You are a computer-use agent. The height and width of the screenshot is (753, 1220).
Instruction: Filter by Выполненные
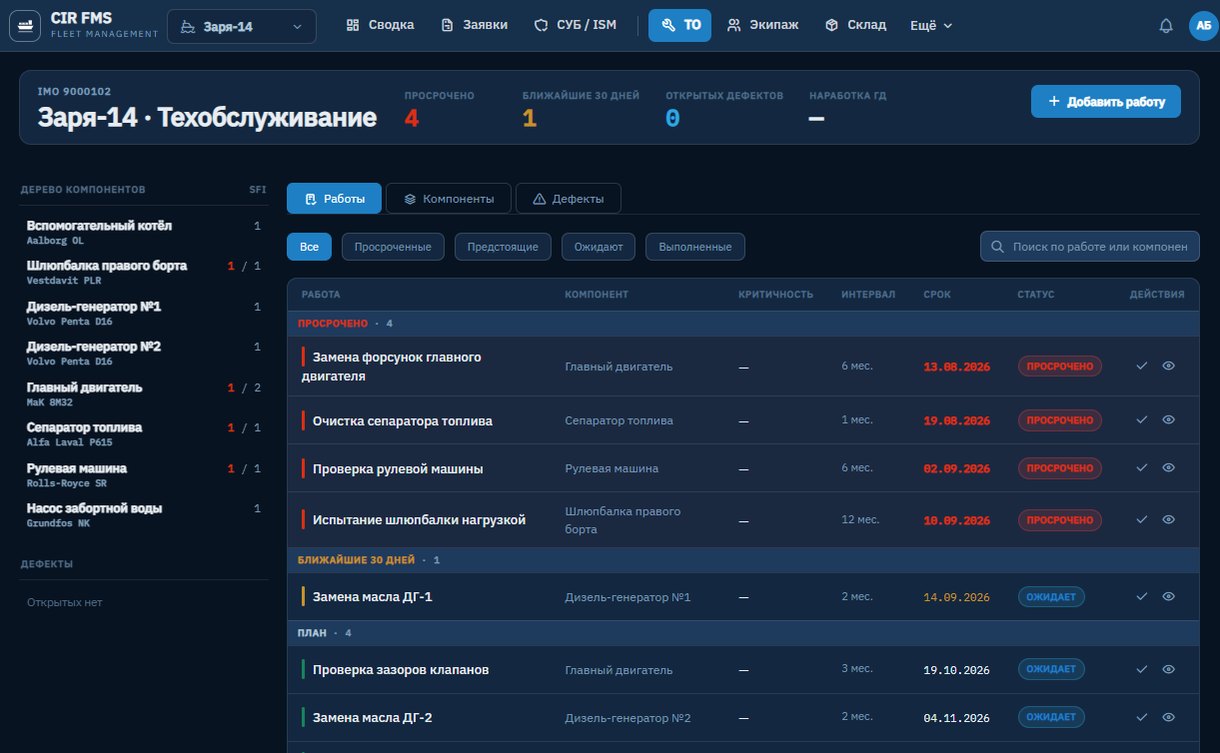[695, 247]
